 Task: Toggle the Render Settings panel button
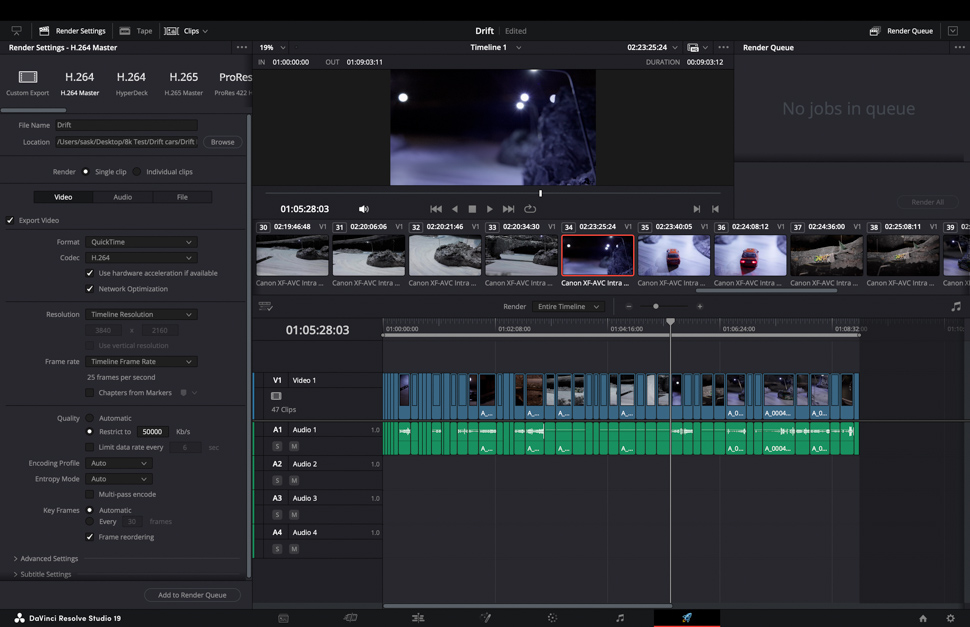coord(72,31)
